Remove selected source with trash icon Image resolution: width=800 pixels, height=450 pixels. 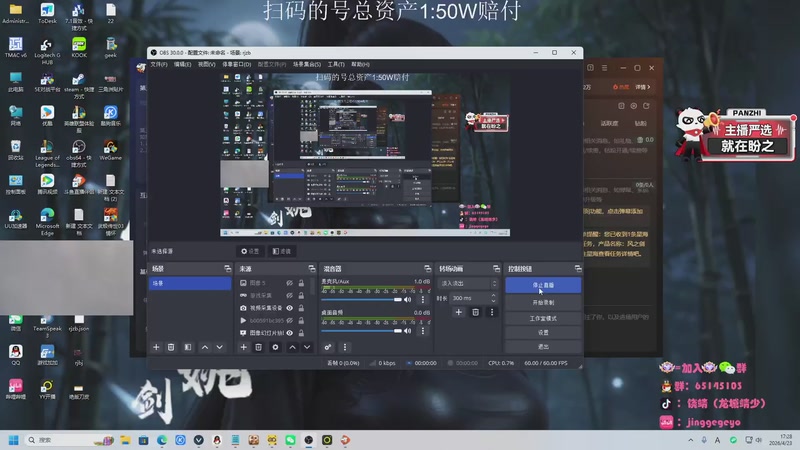(x=259, y=347)
